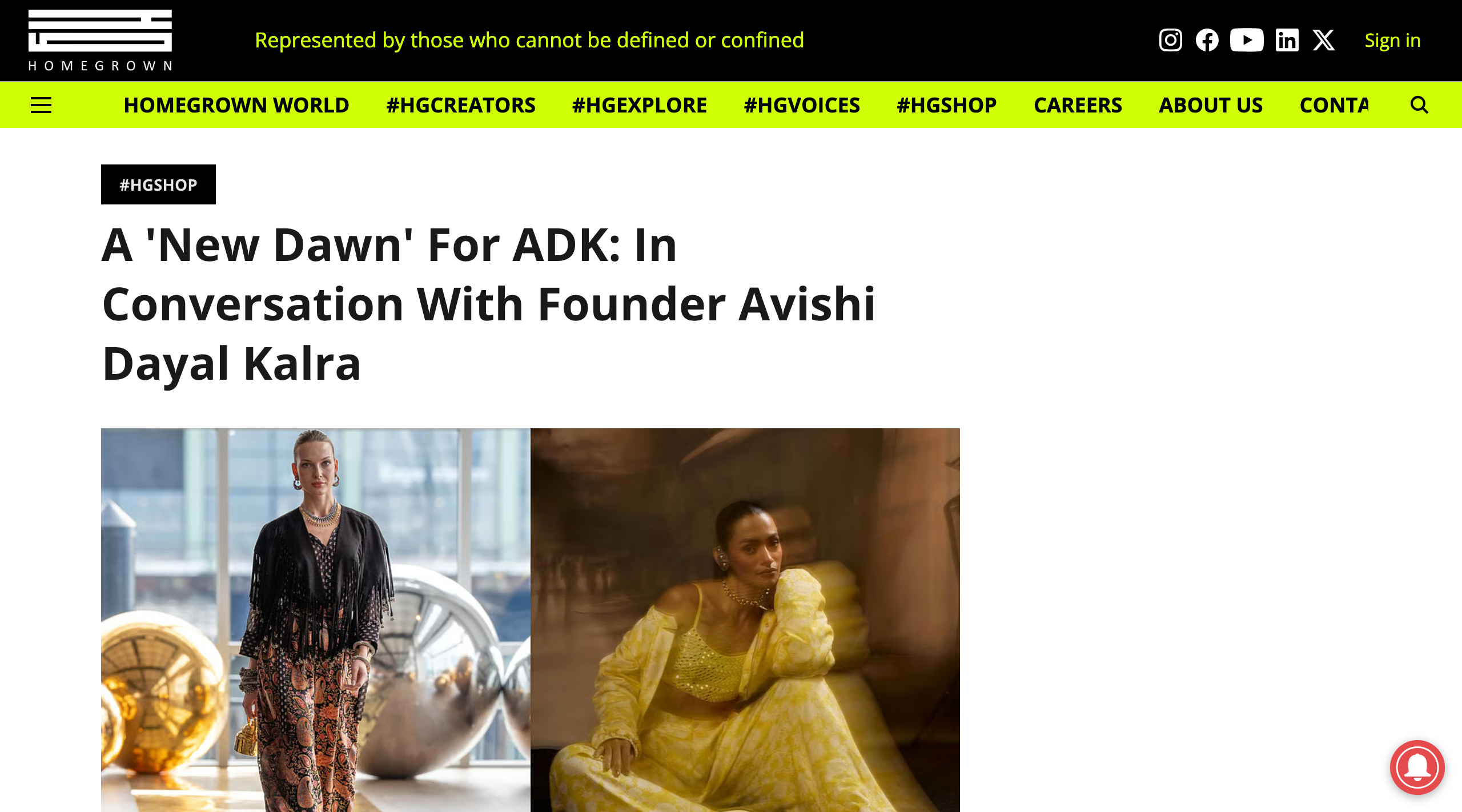The image size is (1462, 812).
Task: Go to the Homegrown logo home link
Action: [x=101, y=40]
